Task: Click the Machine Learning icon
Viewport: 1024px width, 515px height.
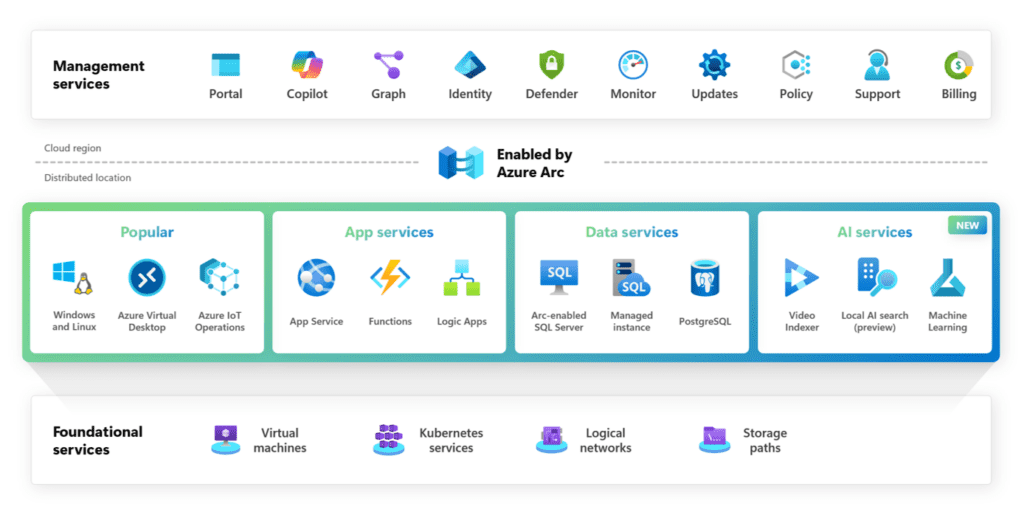Action: [x=947, y=278]
